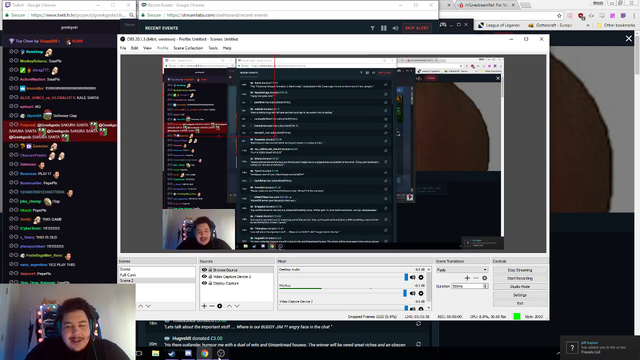This screenshot has width=640, height=360.
Task: Open Desktop Audio settings gear
Action: click(x=421, y=278)
